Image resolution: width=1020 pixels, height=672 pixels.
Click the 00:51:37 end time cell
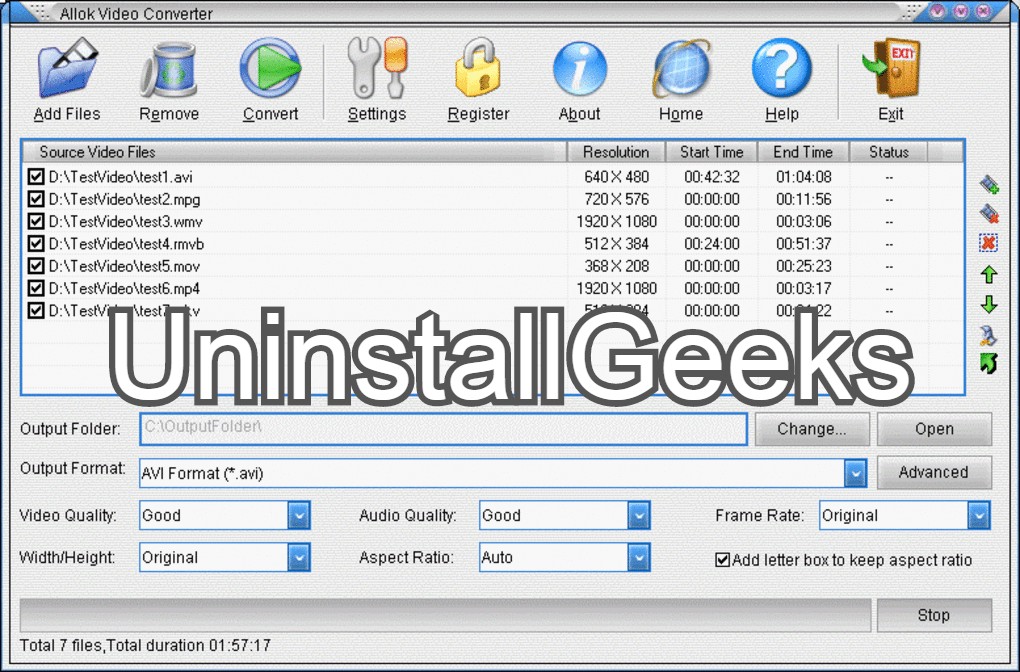pyautogui.click(x=803, y=243)
